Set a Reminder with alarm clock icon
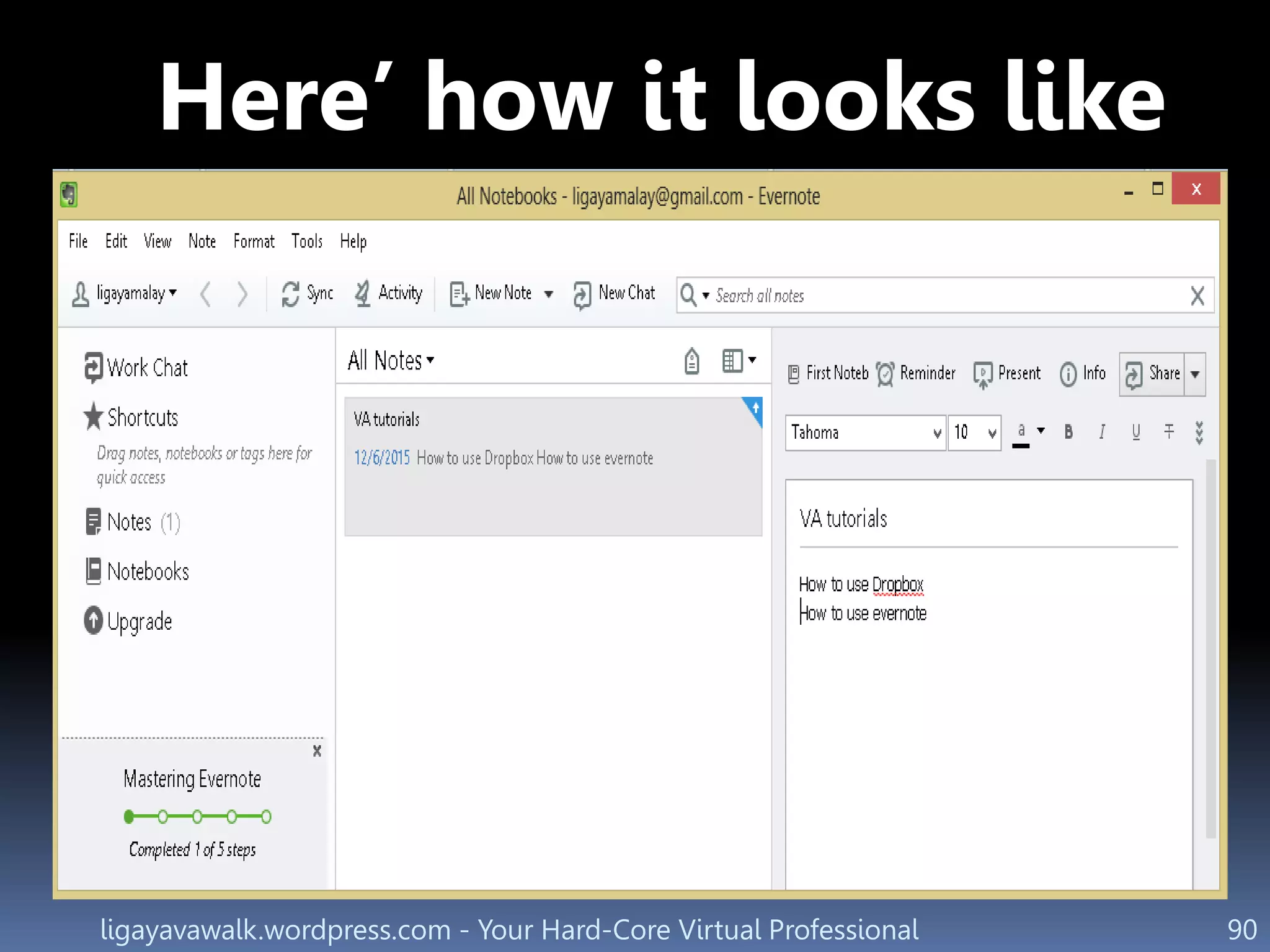 pos(886,374)
